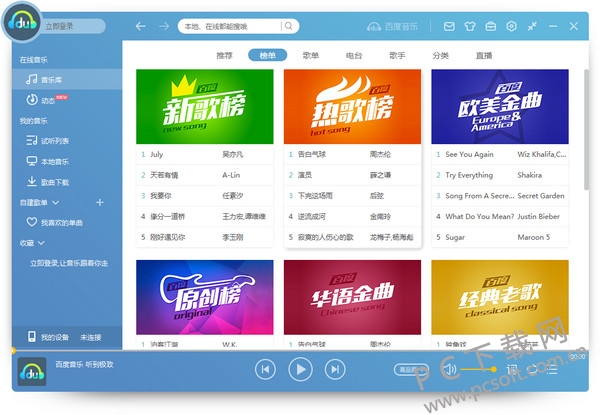Switch to mini mode with the shrink arrows icon
This screenshot has width=600, height=415.
tap(532, 26)
